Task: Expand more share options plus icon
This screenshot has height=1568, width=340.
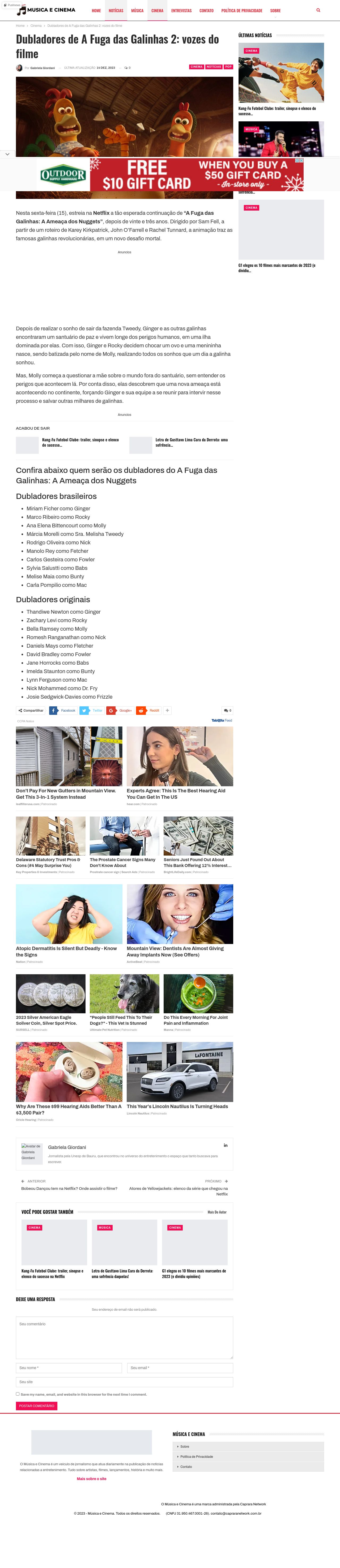Action: [168, 710]
